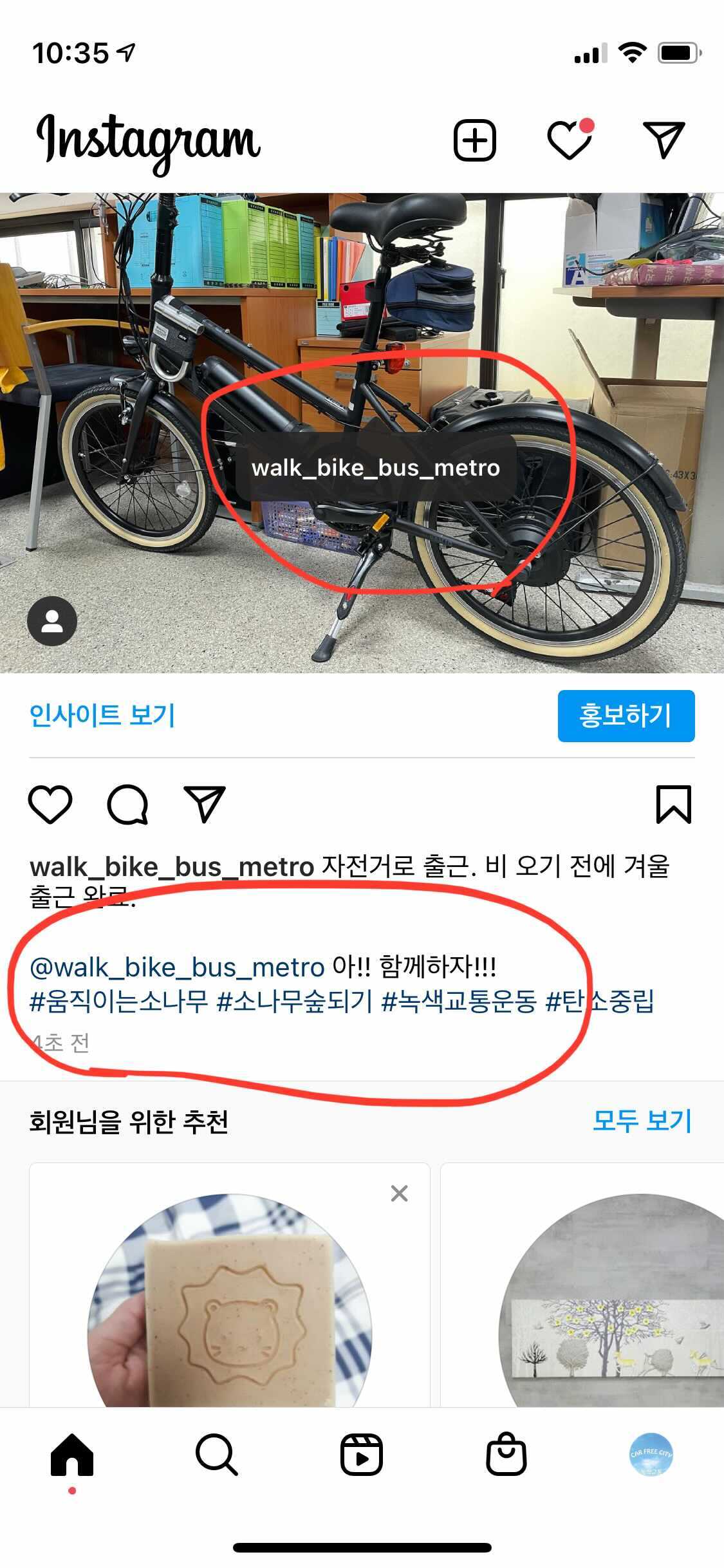Open the activity heart notifications
The height and width of the screenshot is (1568, 724).
(570, 139)
